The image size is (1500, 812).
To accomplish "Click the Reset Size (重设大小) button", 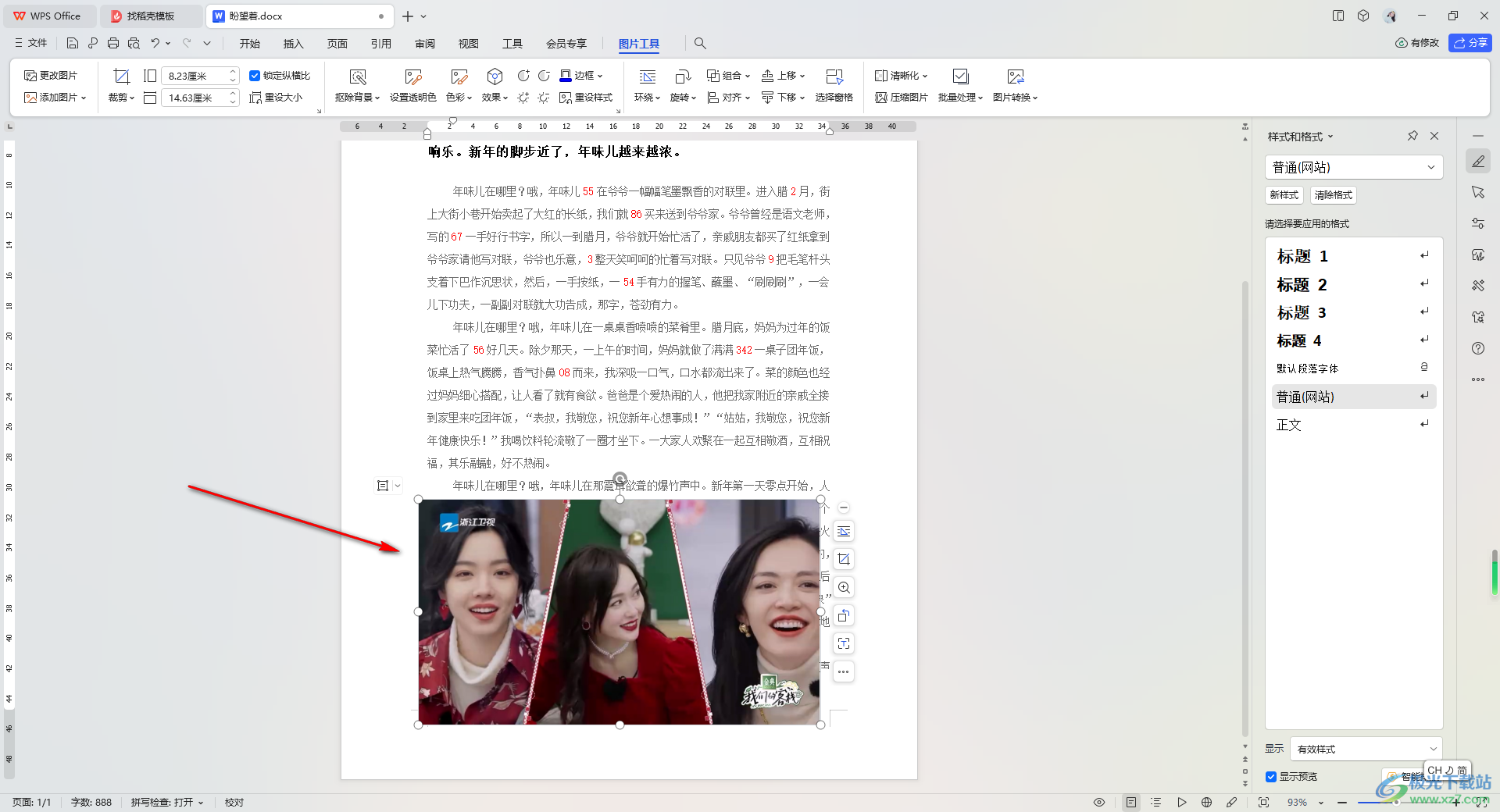I will tap(276, 98).
